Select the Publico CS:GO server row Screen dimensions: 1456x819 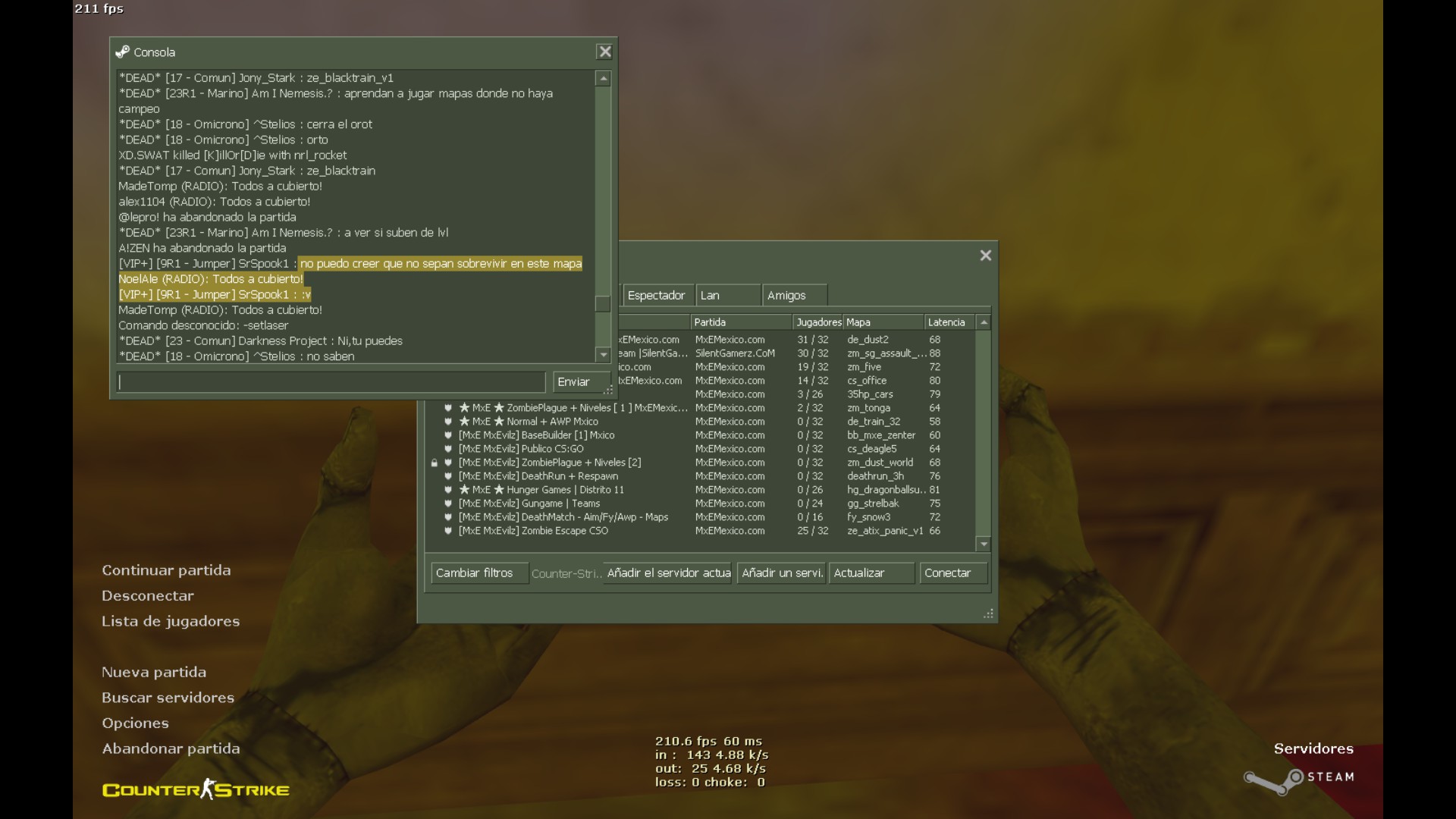[701, 449]
